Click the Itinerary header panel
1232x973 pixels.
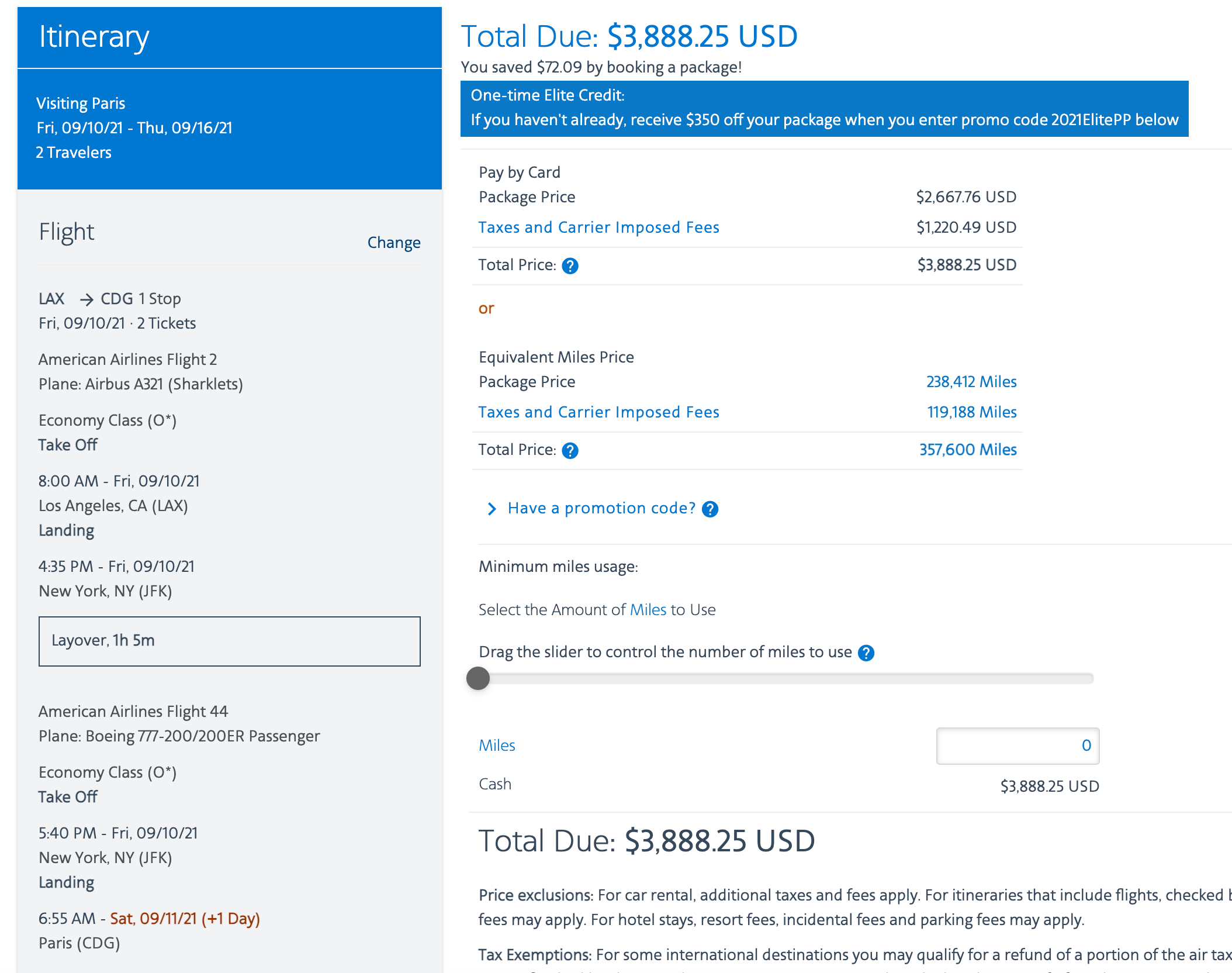click(x=230, y=37)
